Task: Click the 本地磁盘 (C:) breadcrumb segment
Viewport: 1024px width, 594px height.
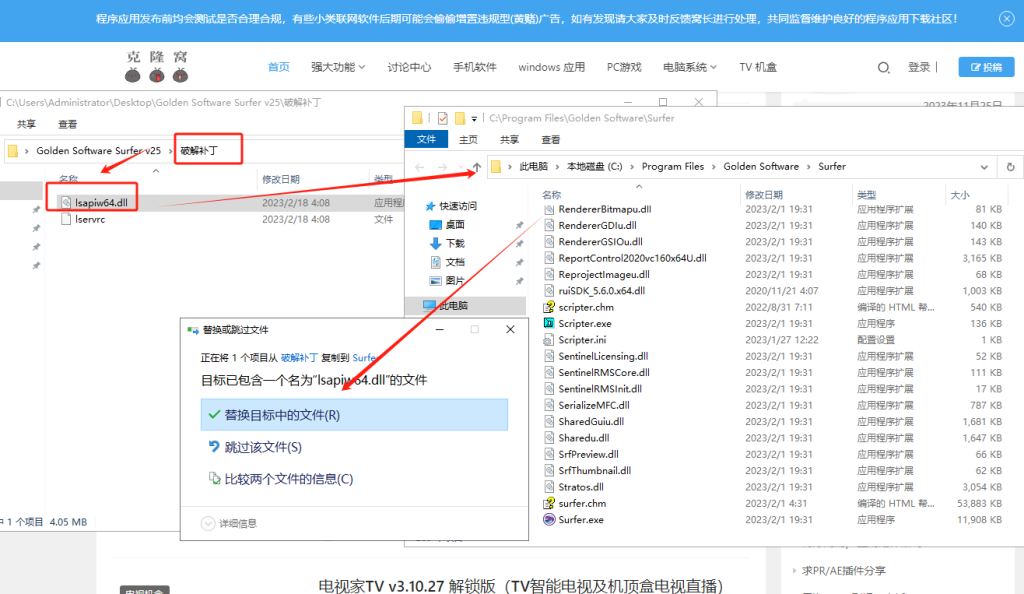Action: (594, 166)
